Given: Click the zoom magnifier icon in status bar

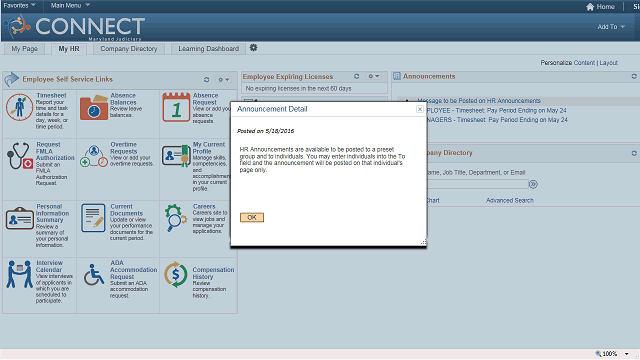Looking at the screenshot, I should (598, 353).
